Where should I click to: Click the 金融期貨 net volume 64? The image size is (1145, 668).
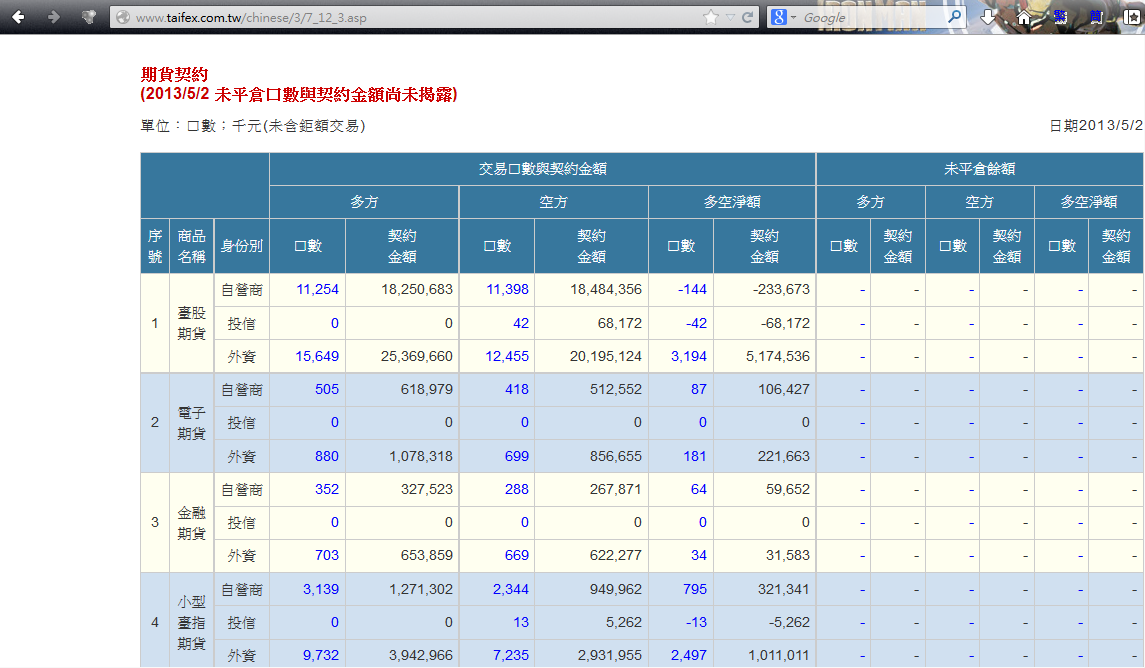pyautogui.click(x=699, y=489)
